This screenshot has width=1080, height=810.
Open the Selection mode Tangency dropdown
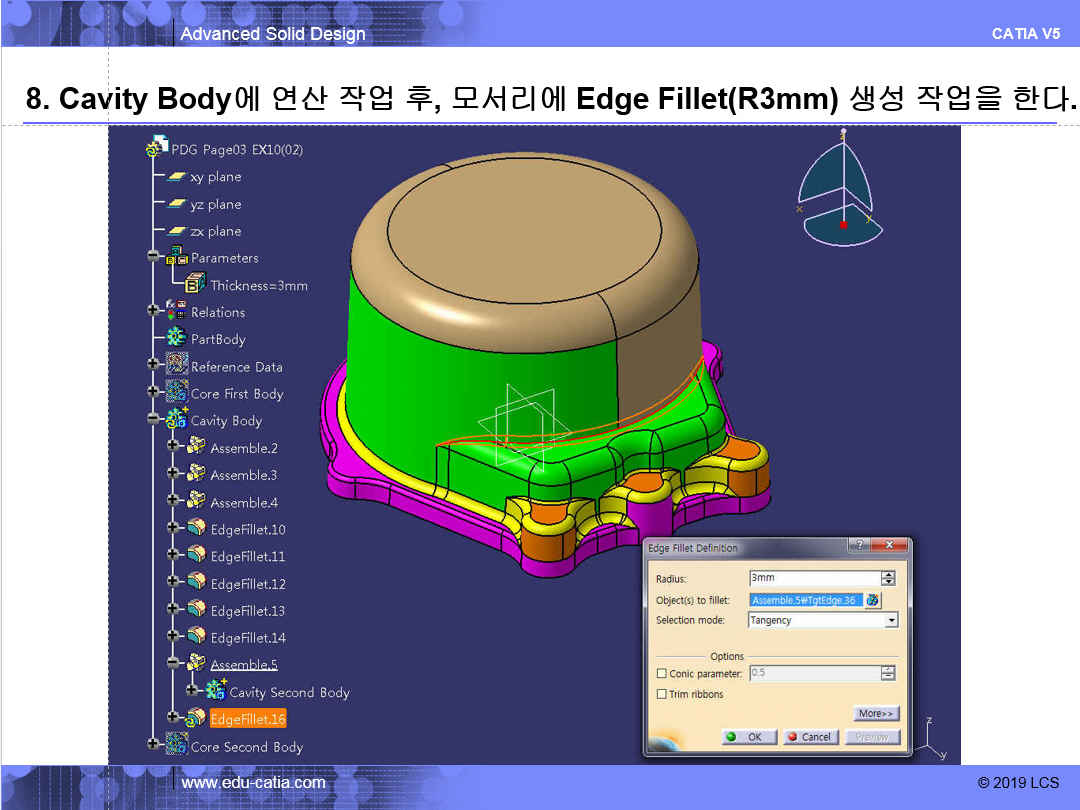coord(891,620)
